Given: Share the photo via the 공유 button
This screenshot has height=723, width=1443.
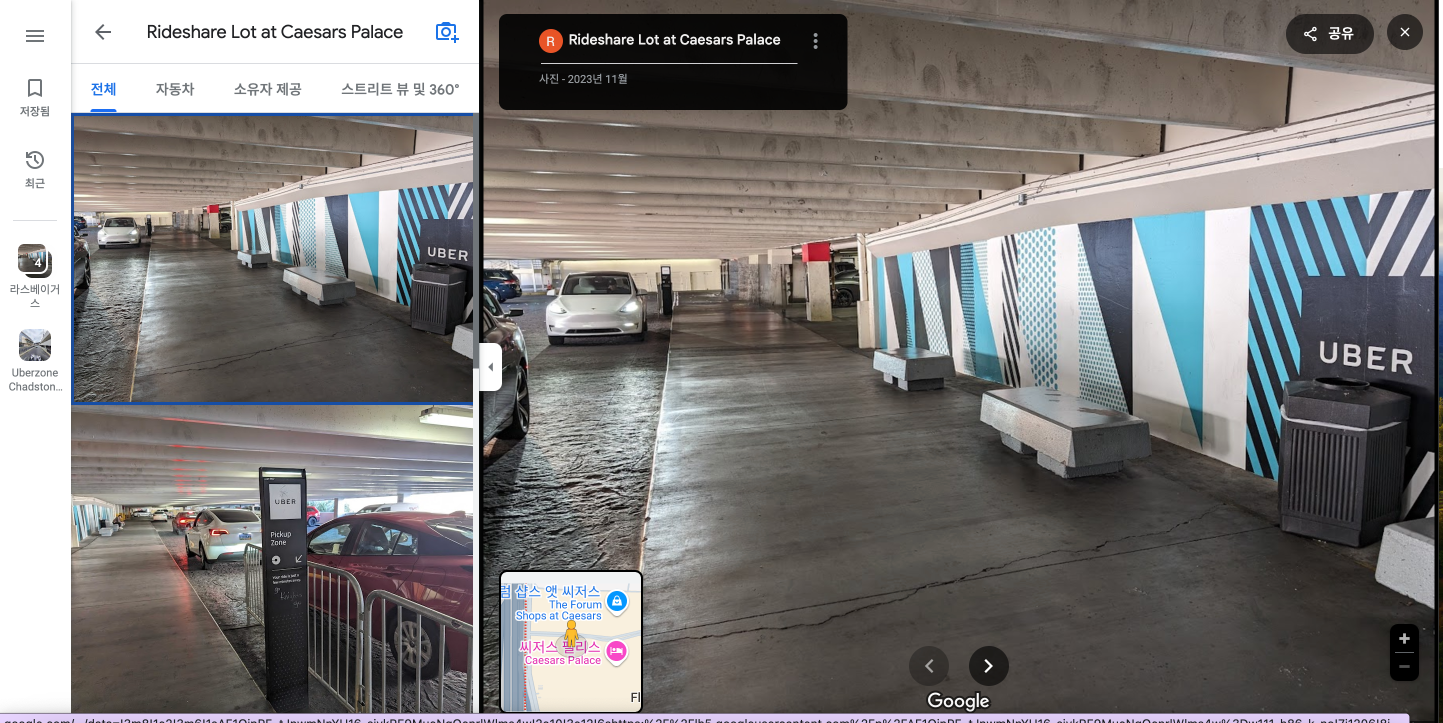Looking at the screenshot, I should point(1329,32).
